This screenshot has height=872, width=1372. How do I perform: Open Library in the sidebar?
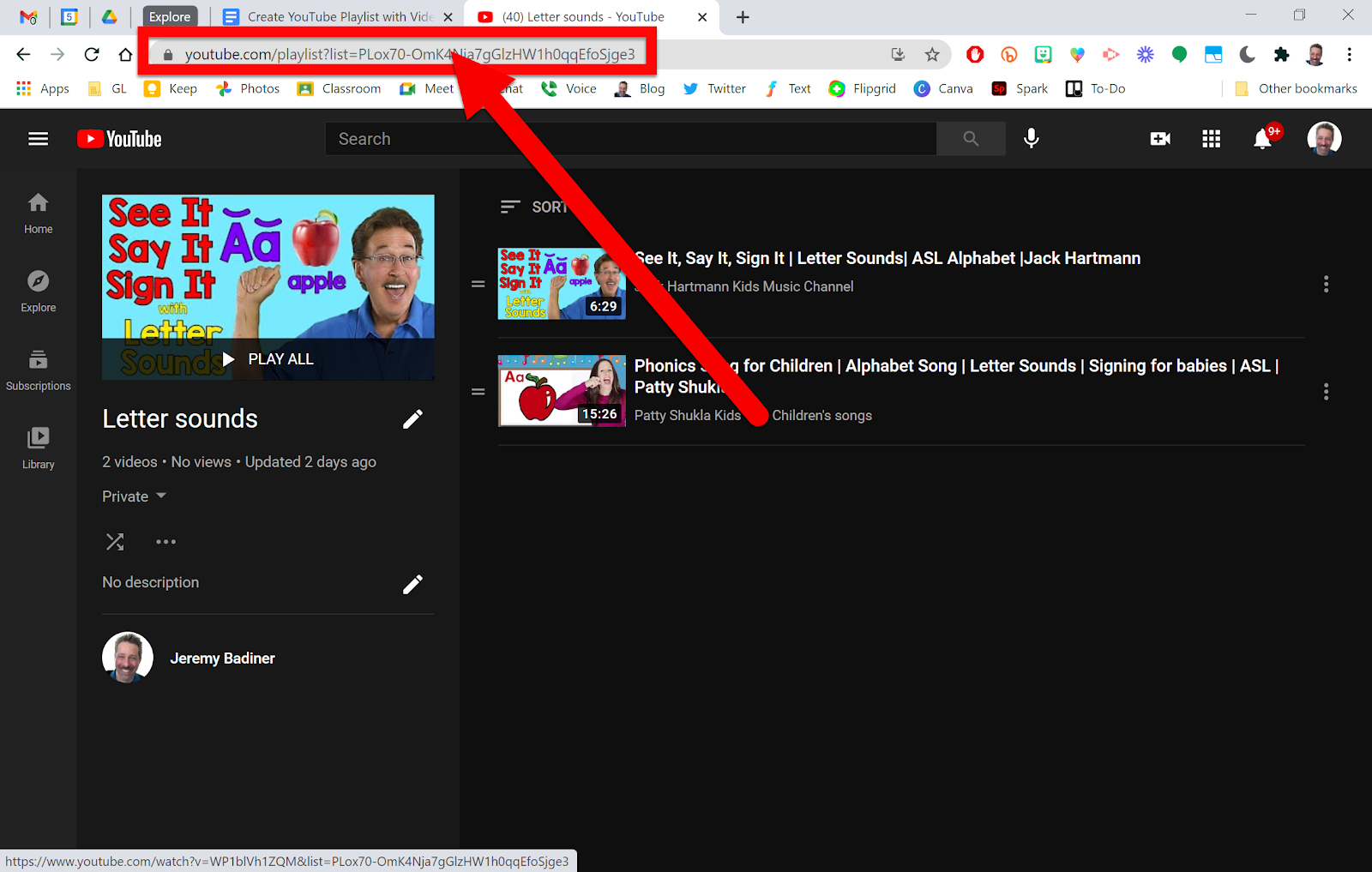click(39, 448)
